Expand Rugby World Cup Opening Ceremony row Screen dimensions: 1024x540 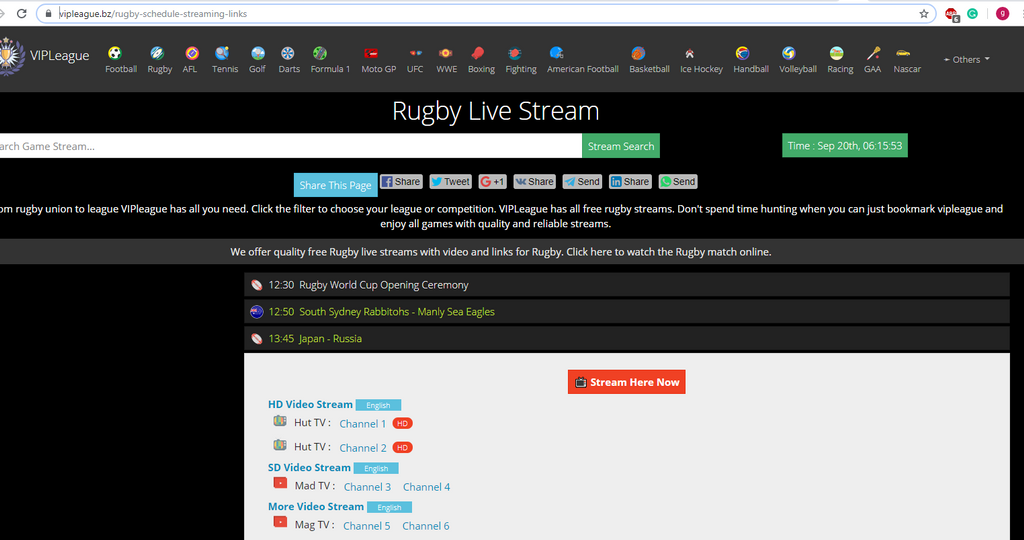click(627, 285)
